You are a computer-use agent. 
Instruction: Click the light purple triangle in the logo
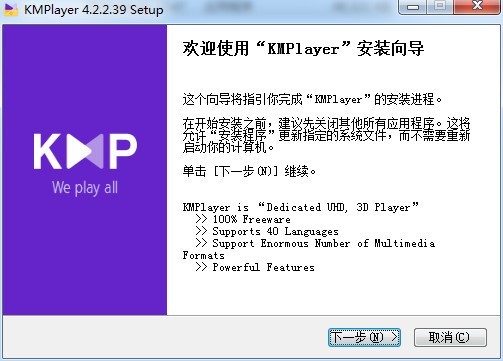click(x=97, y=152)
